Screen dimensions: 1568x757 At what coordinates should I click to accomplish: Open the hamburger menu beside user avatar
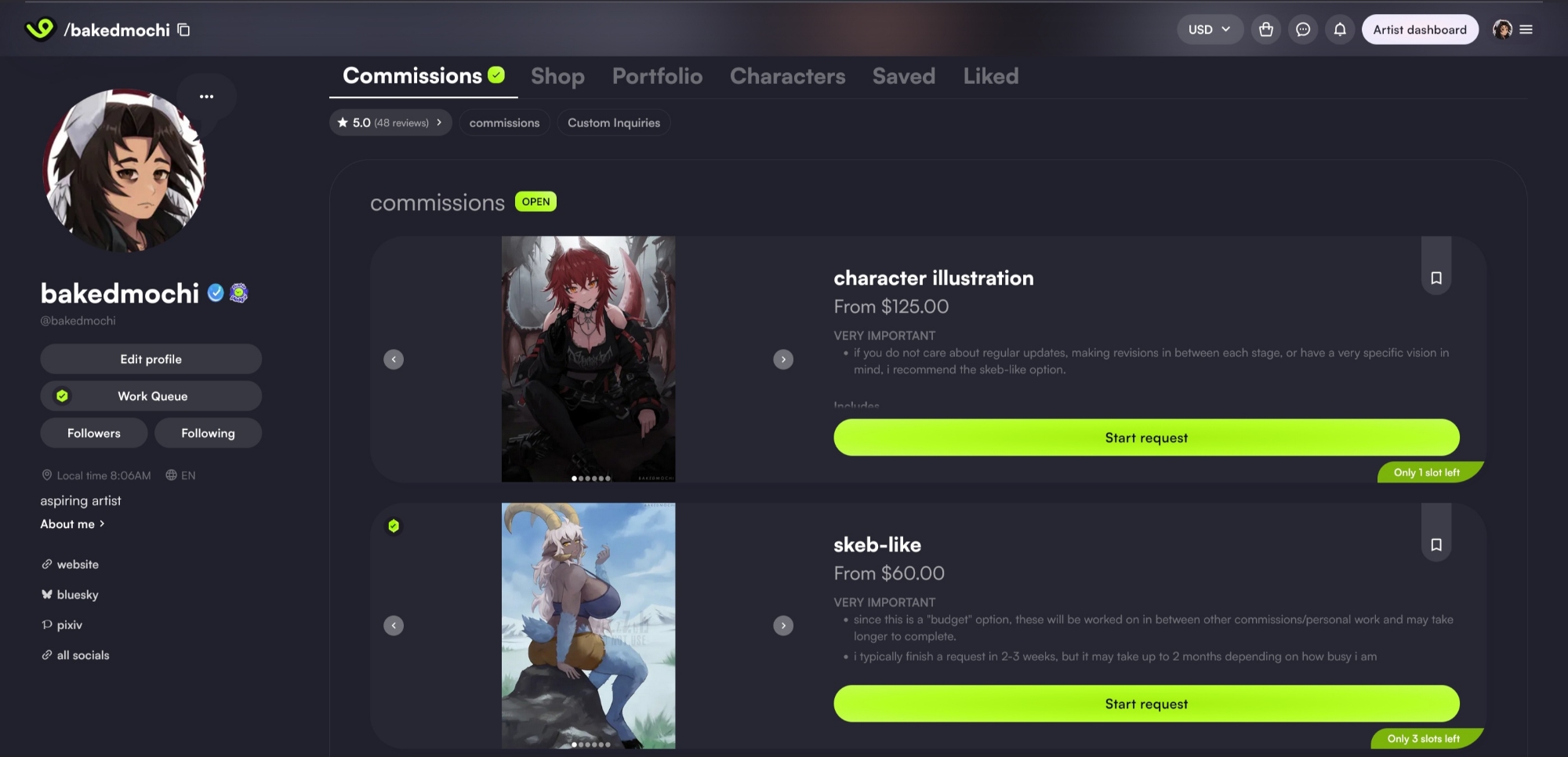coord(1526,30)
